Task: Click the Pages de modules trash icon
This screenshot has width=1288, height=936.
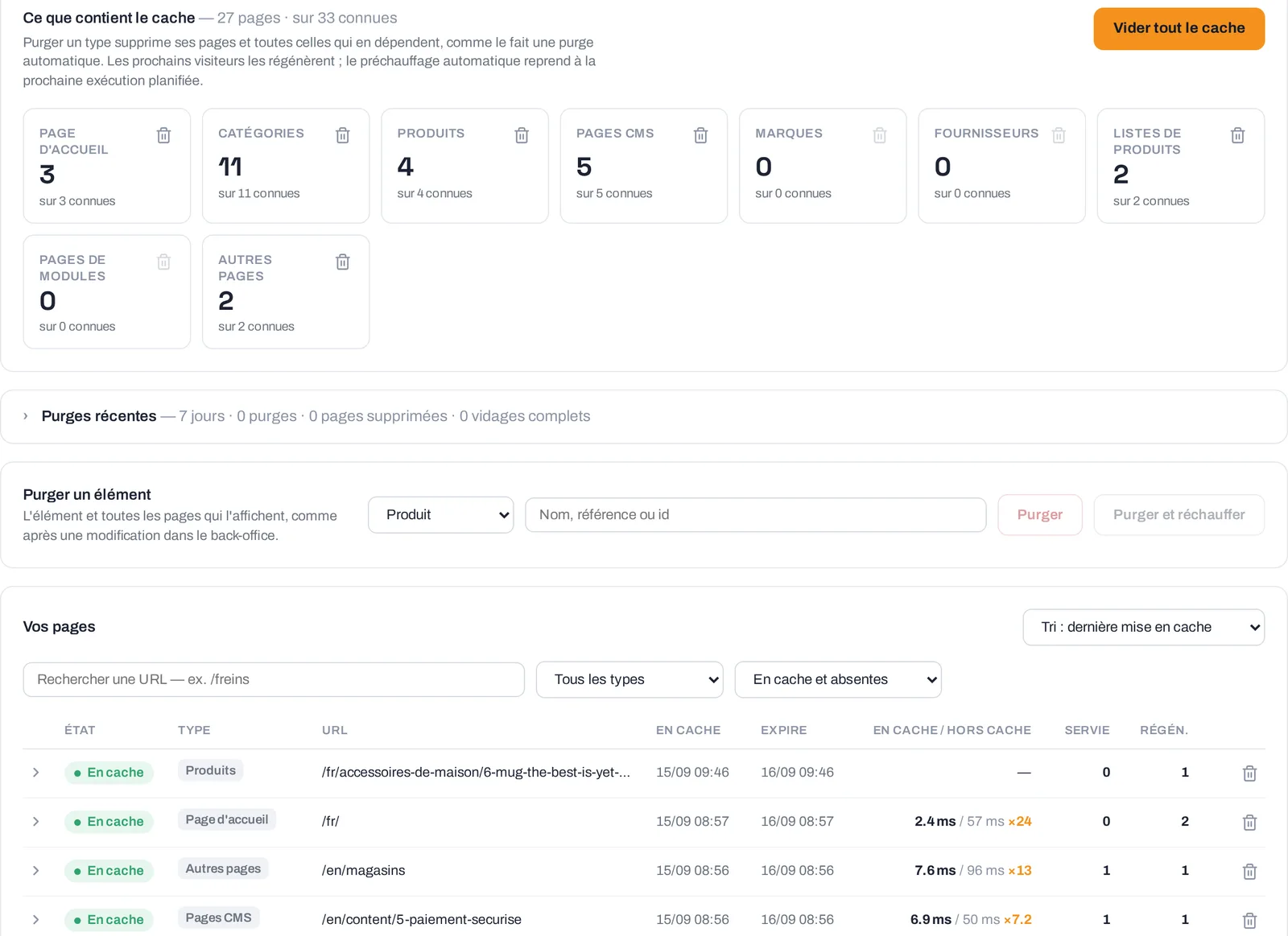Action: coord(163,262)
